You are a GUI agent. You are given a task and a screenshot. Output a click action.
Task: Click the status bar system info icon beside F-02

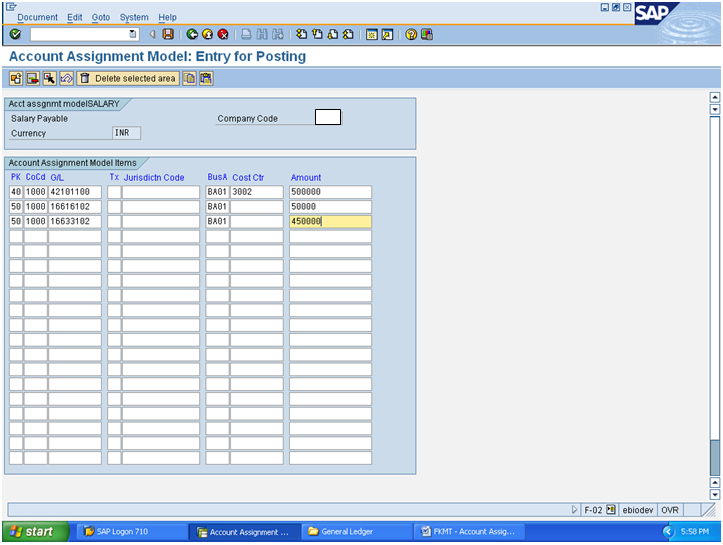610,509
